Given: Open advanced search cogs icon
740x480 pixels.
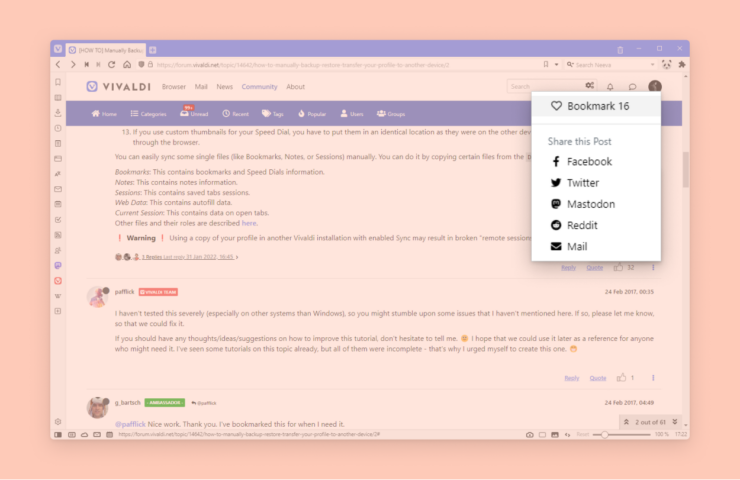Looking at the screenshot, I should (x=589, y=86).
